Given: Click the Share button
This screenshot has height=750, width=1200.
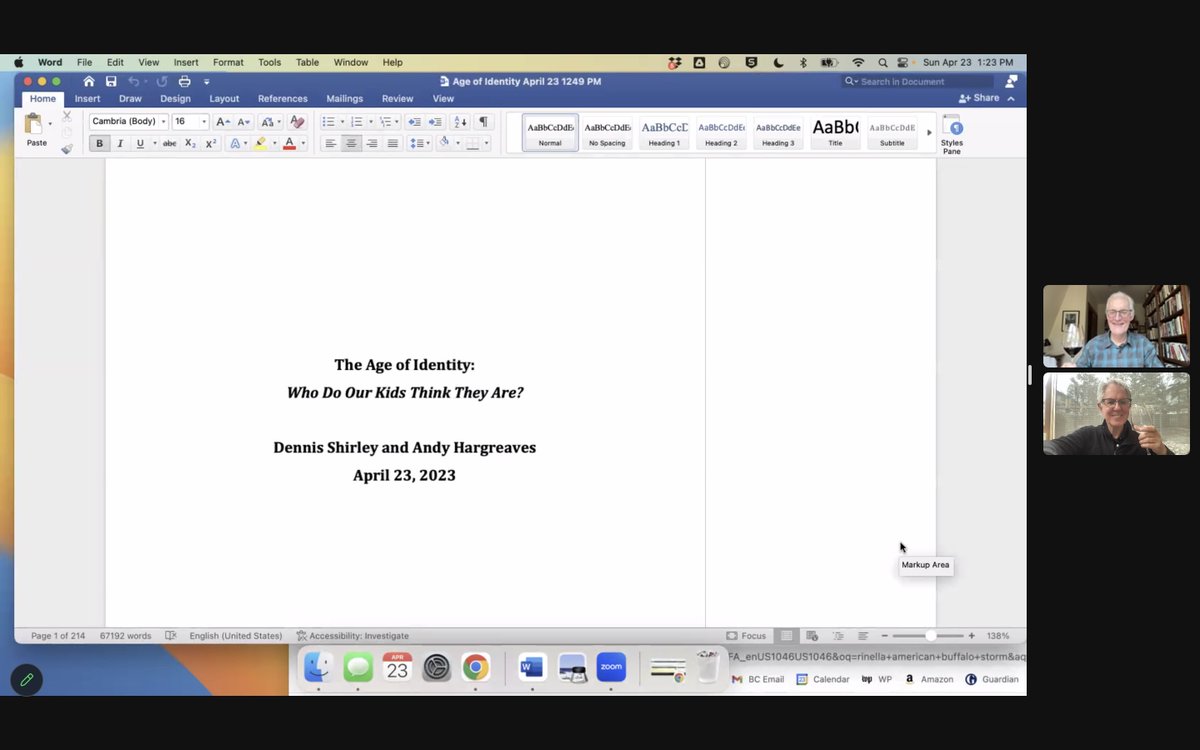Looking at the screenshot, I should [979, 98].
